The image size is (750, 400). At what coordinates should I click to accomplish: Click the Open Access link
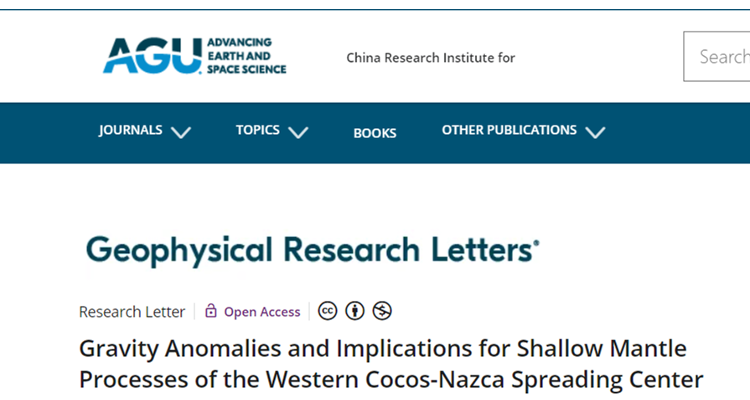(262, 312)
